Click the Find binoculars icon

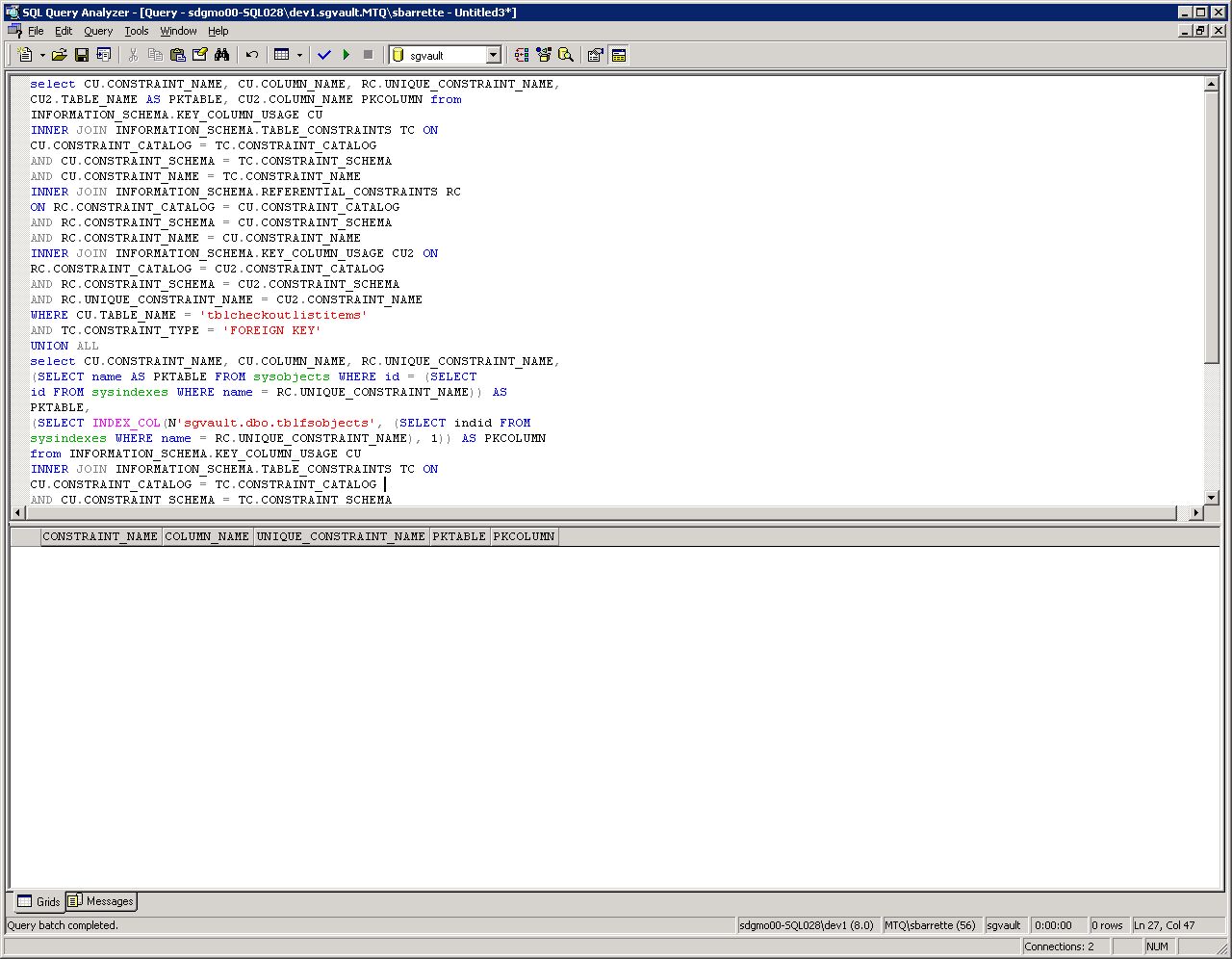221,55
